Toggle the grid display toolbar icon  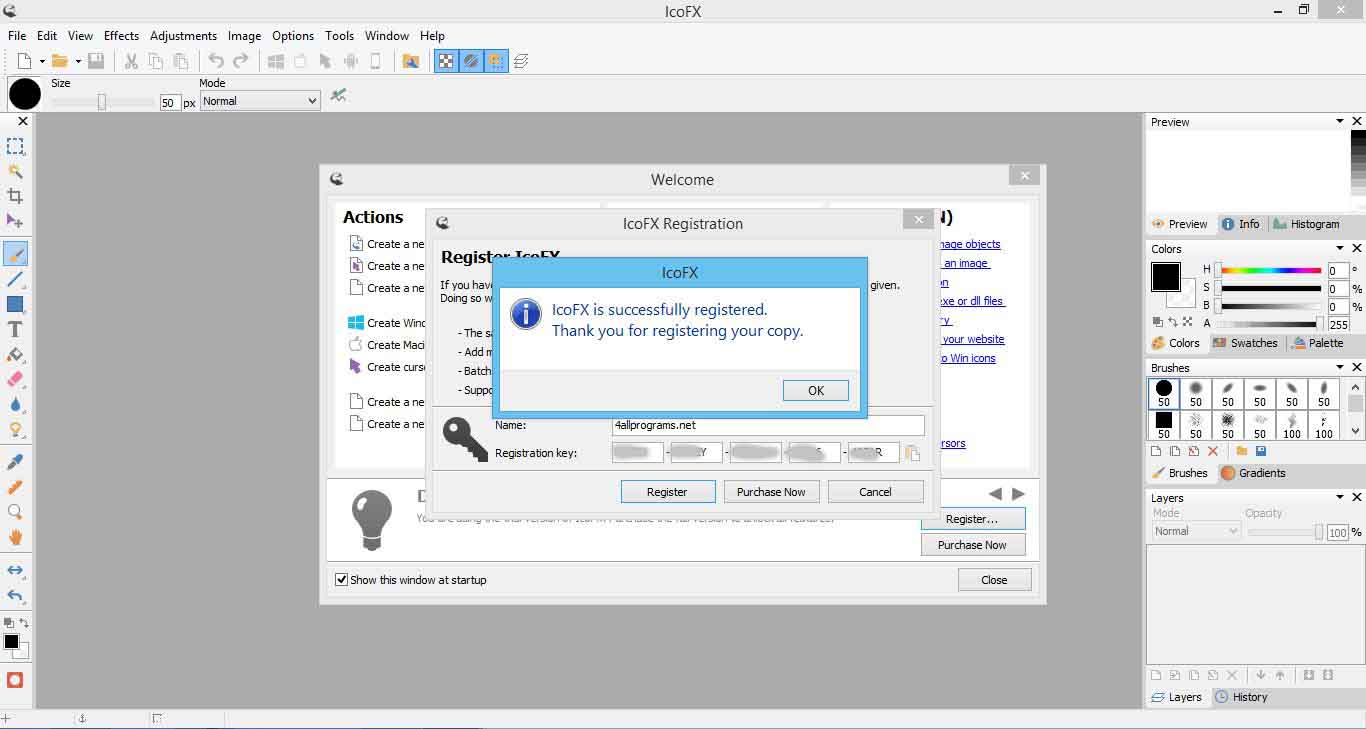click(495, 61)
